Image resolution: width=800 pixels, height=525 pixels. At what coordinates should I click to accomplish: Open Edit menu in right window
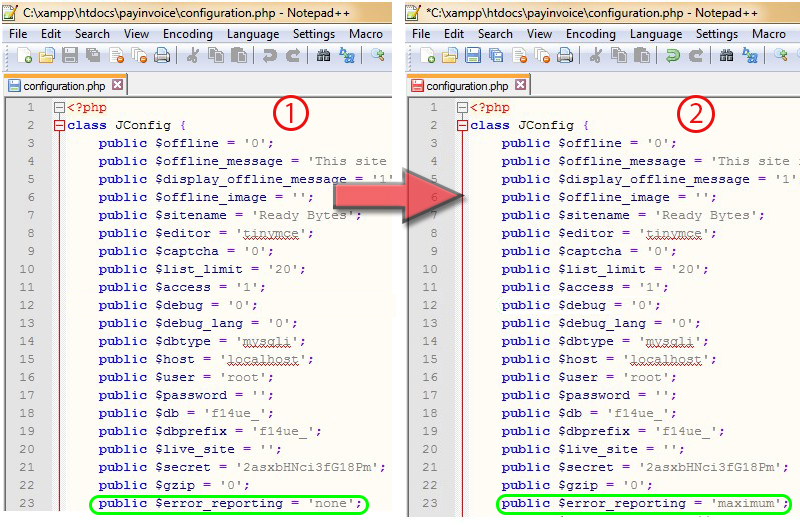point(454,34)
